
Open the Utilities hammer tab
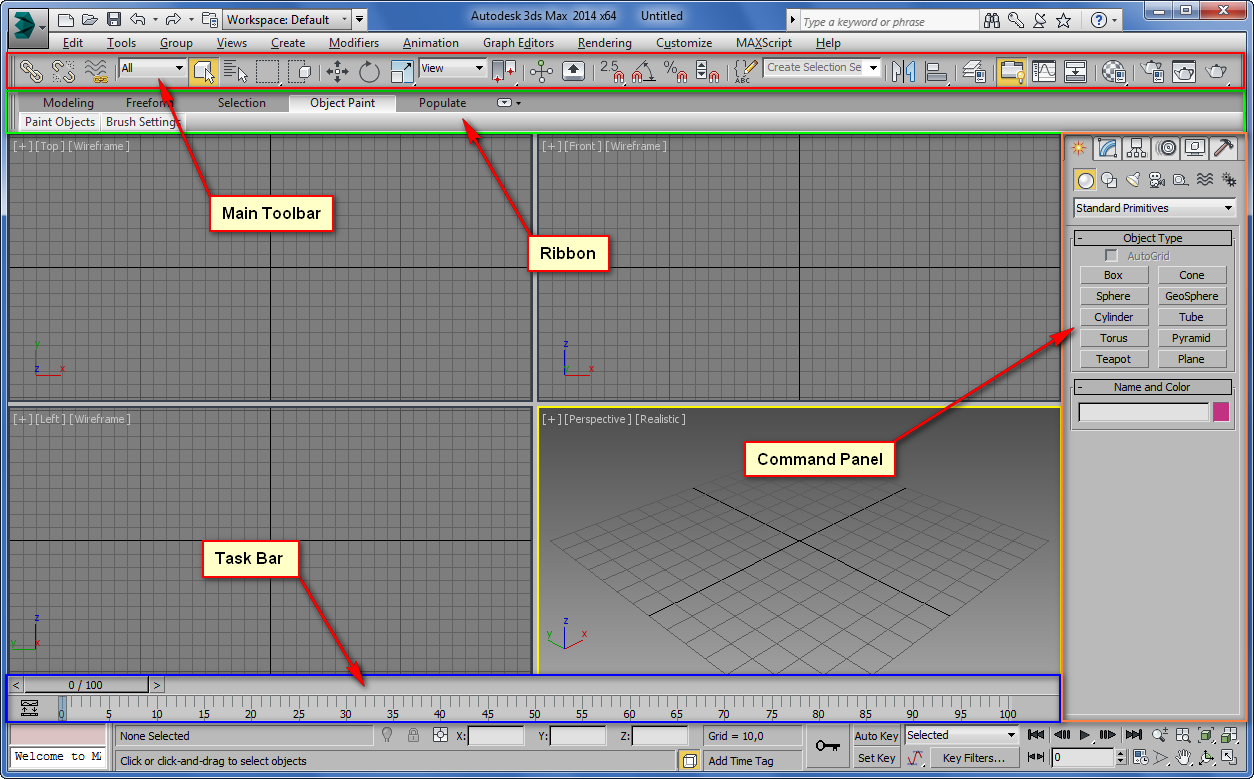tap(1224, 148)
